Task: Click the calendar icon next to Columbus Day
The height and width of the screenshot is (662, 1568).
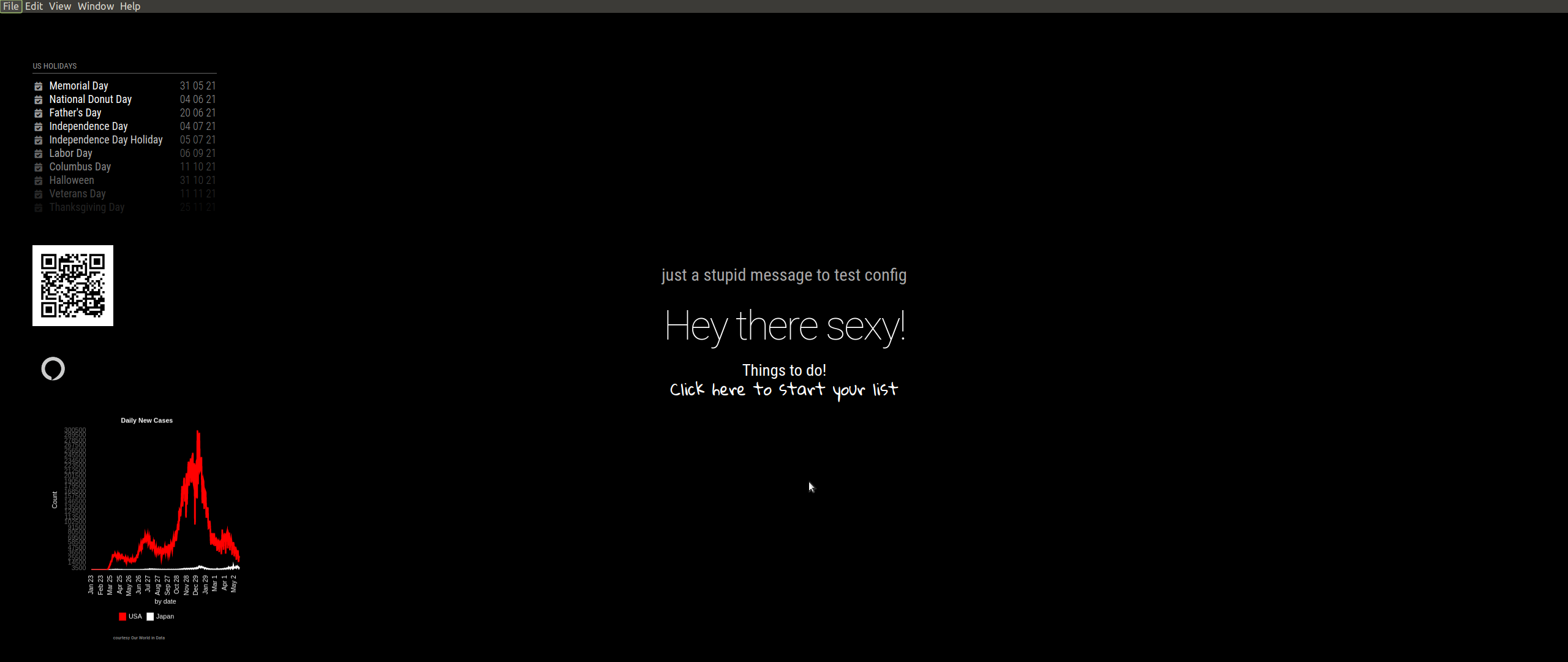Action: click(x=39, y=167)
